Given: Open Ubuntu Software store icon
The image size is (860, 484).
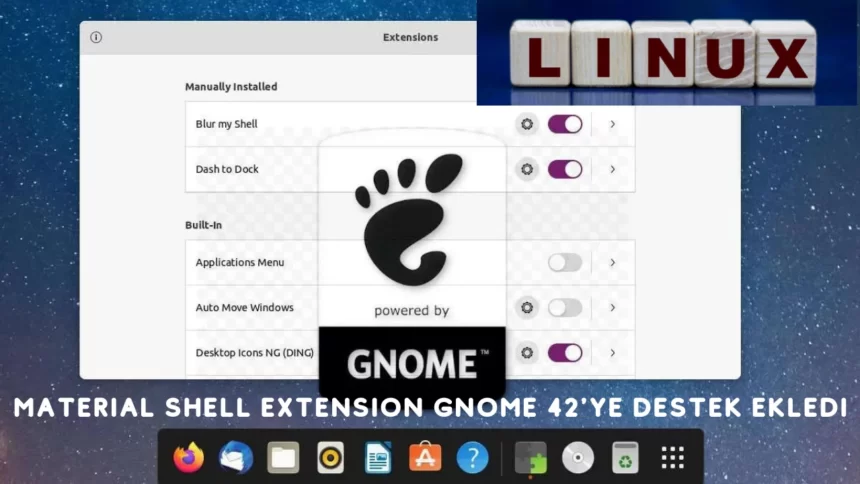Looking at the screenshot, I should [x=425, y=458].
